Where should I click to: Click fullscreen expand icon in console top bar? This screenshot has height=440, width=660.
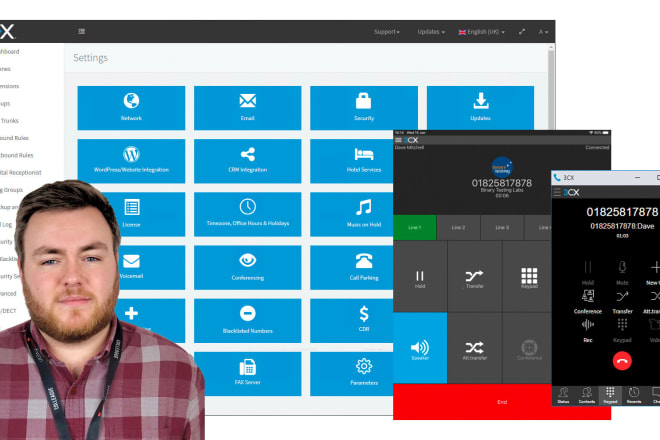[522, 32]
